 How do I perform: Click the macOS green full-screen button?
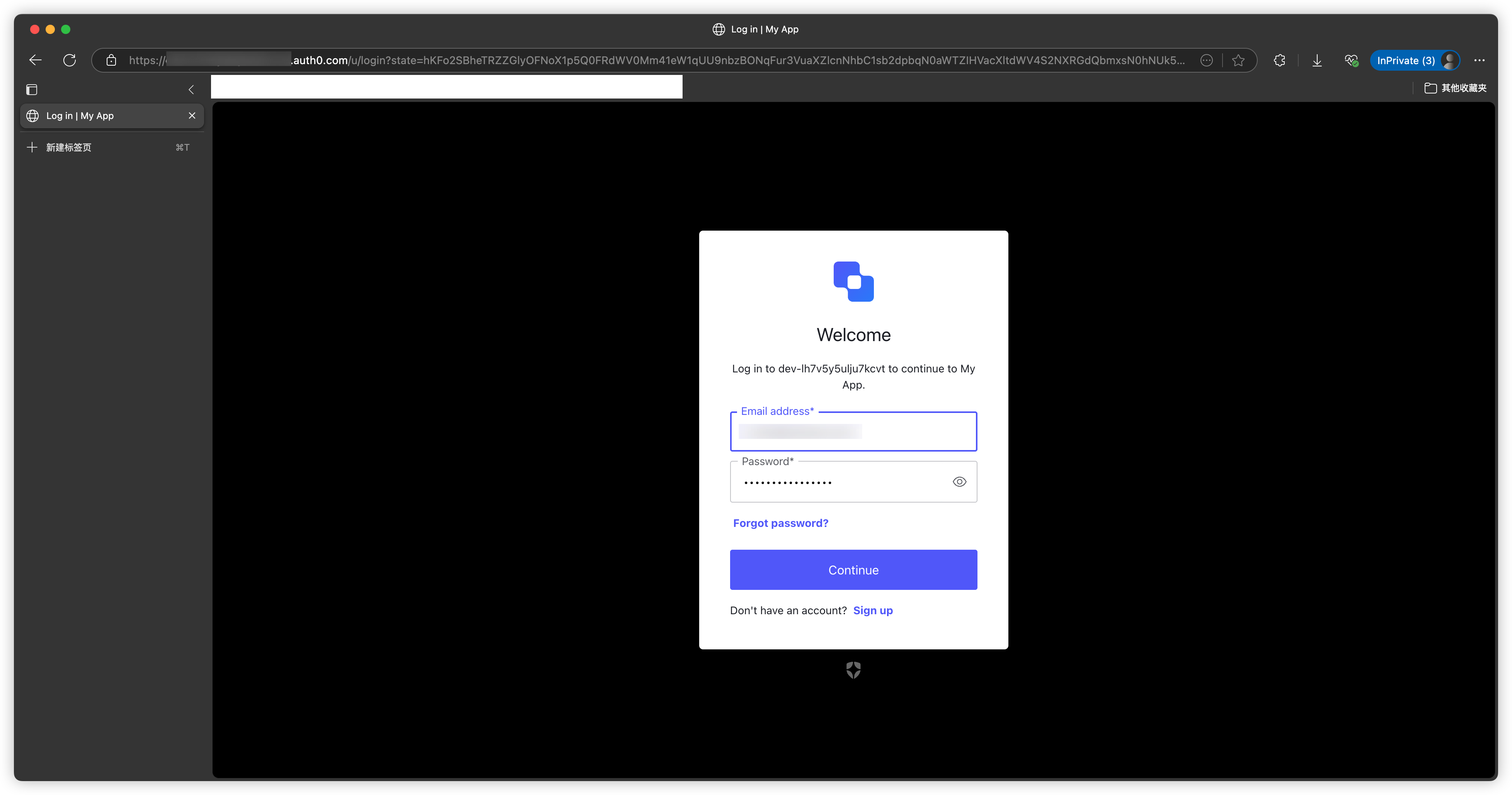tap(66, 29)
